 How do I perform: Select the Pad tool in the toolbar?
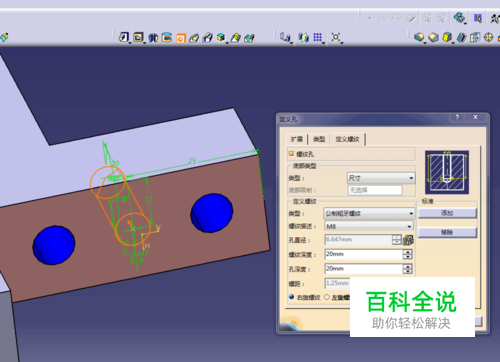coord(124,37)
